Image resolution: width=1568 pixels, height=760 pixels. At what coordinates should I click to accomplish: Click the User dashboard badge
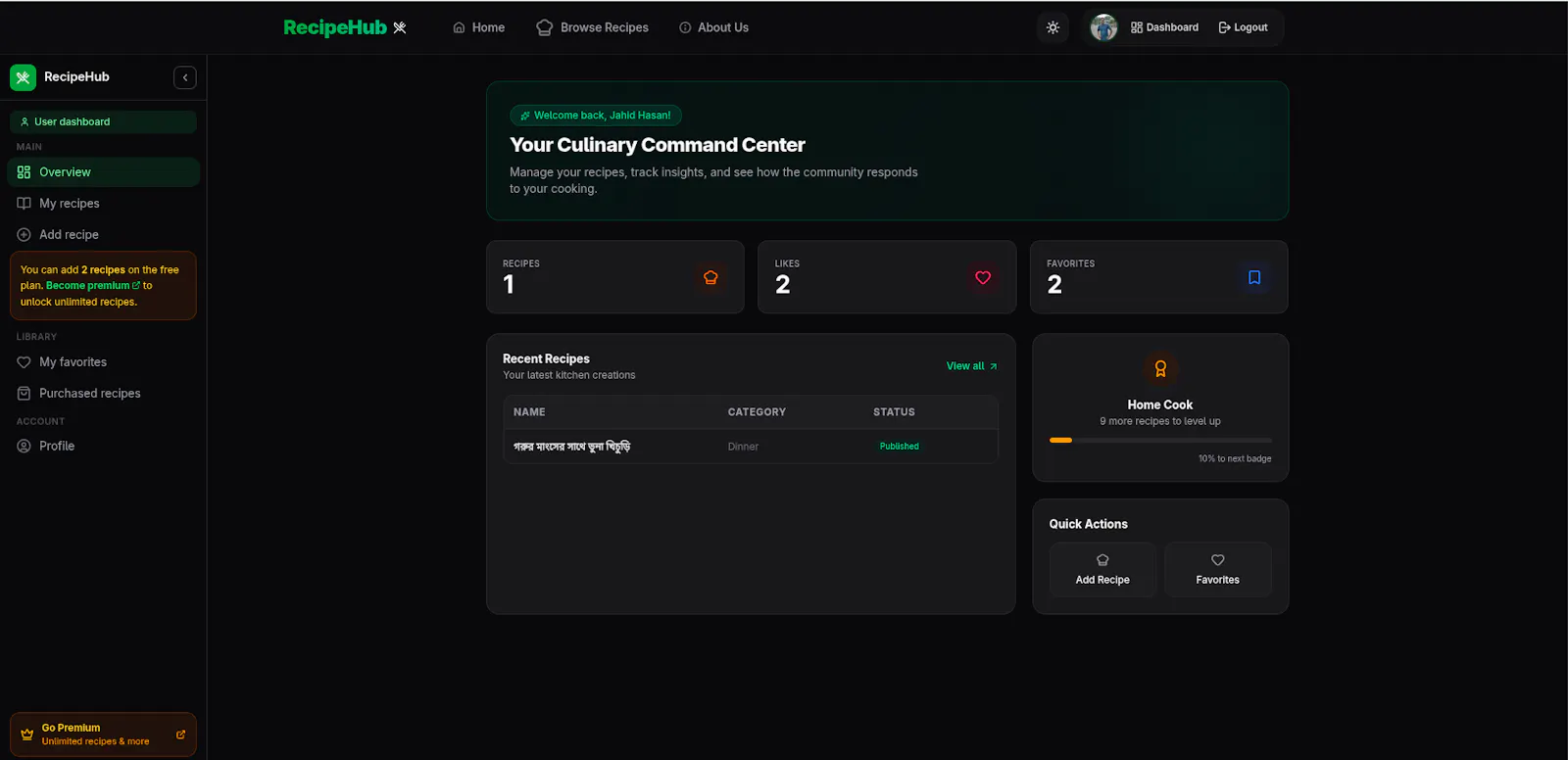pyautogui.click(x=103, y=122)
